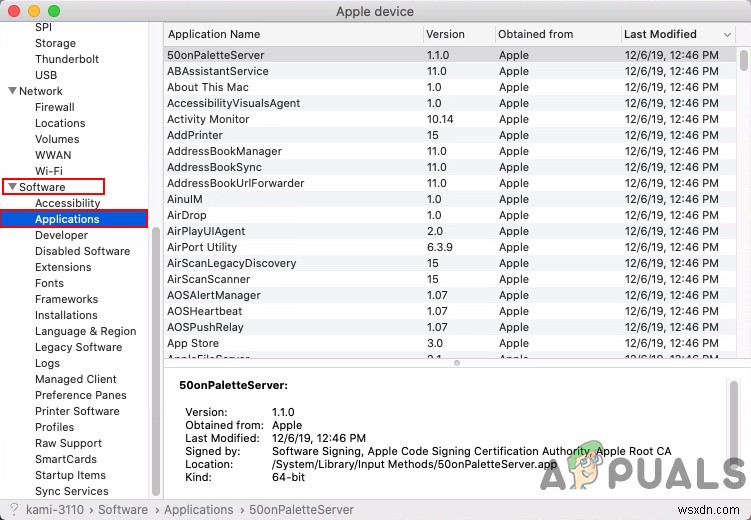Image resolution: width=751 pixels, height=520 pixels.
Task: Click Software in the bottom path bar
Action: (123, 509)
